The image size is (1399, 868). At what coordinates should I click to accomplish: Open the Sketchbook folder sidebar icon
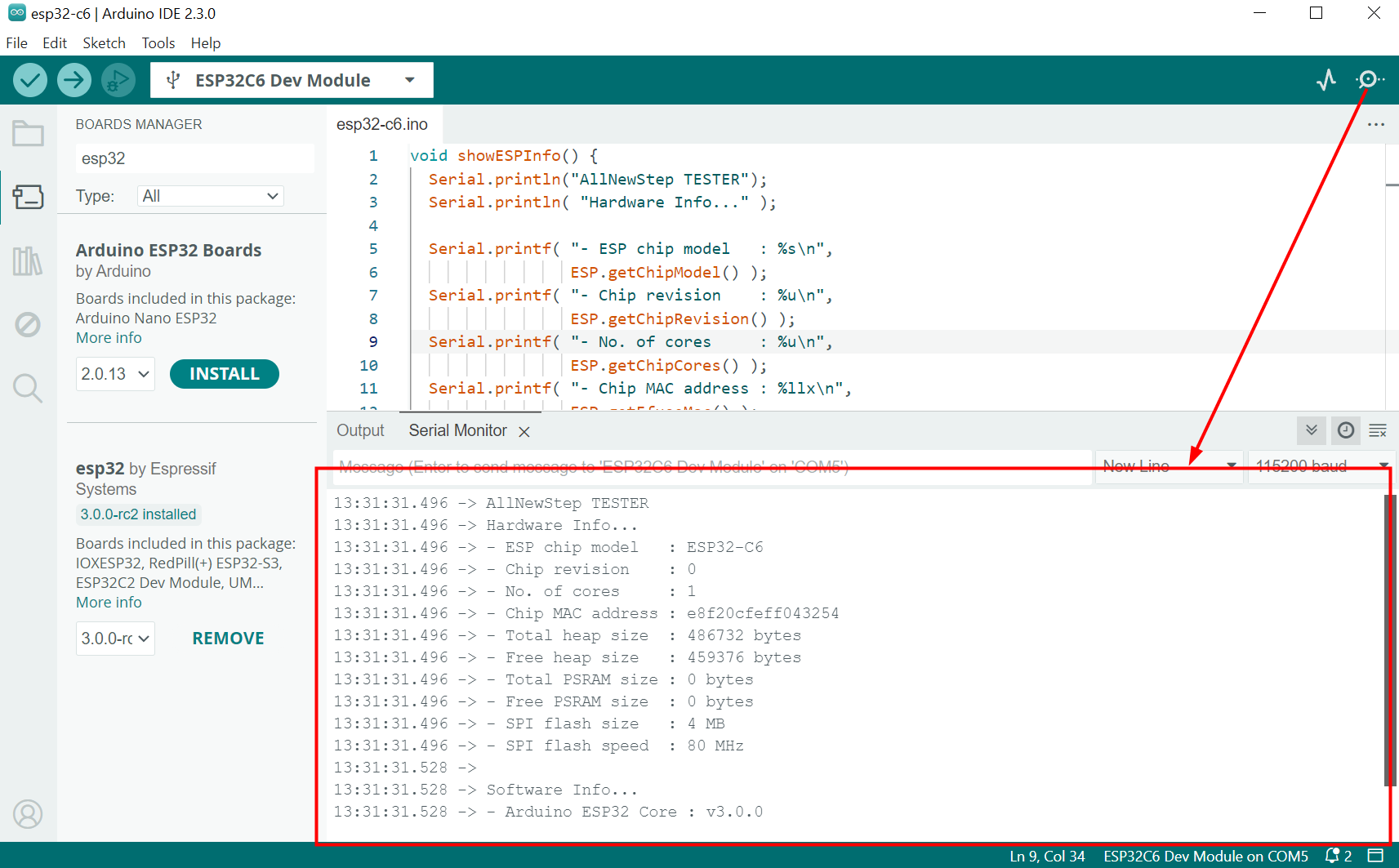[x=28, y=133]
